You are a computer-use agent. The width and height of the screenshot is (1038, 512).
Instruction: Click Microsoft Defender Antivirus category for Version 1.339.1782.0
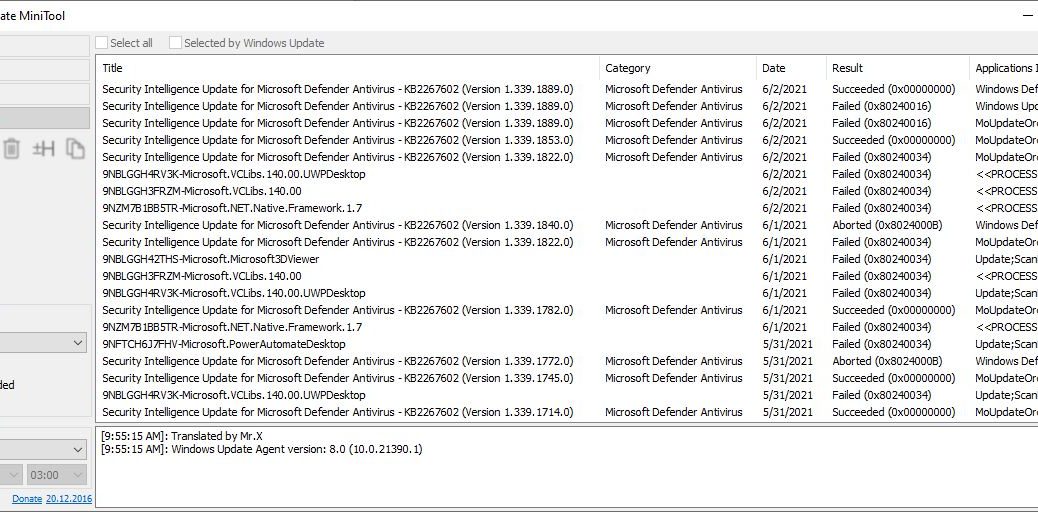pos(674,310)
